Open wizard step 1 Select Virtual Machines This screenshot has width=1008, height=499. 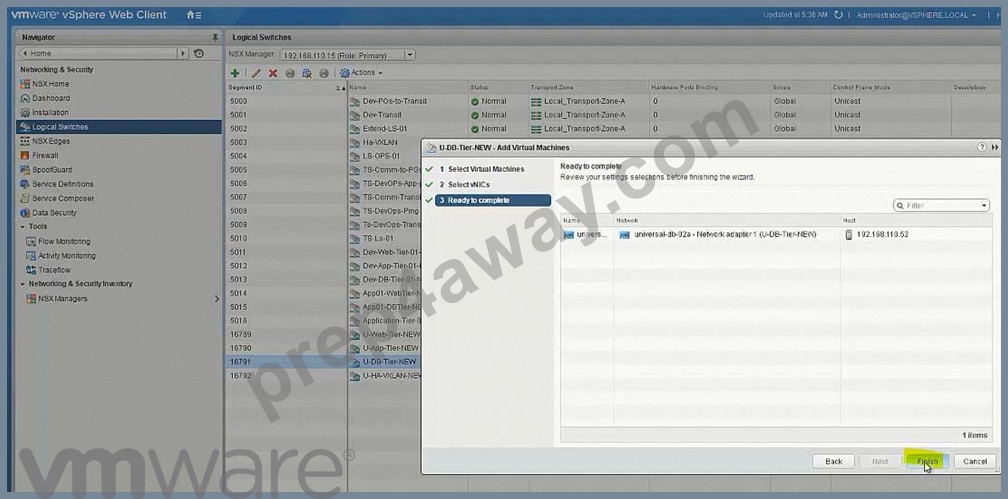point(487,169)
